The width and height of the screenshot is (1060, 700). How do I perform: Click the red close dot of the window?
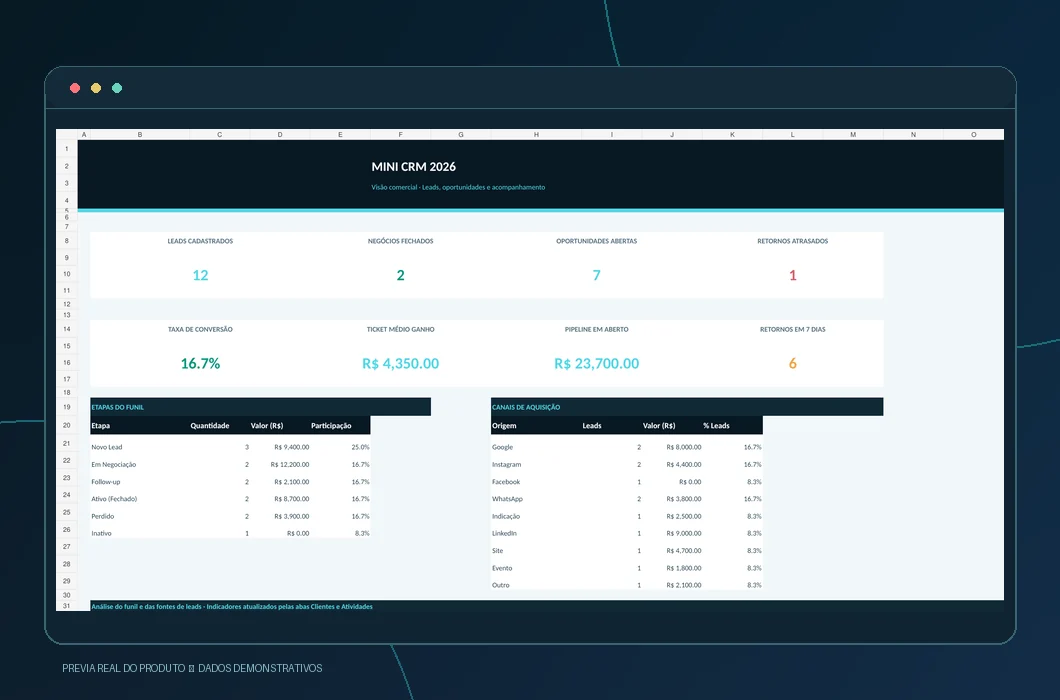75,88
